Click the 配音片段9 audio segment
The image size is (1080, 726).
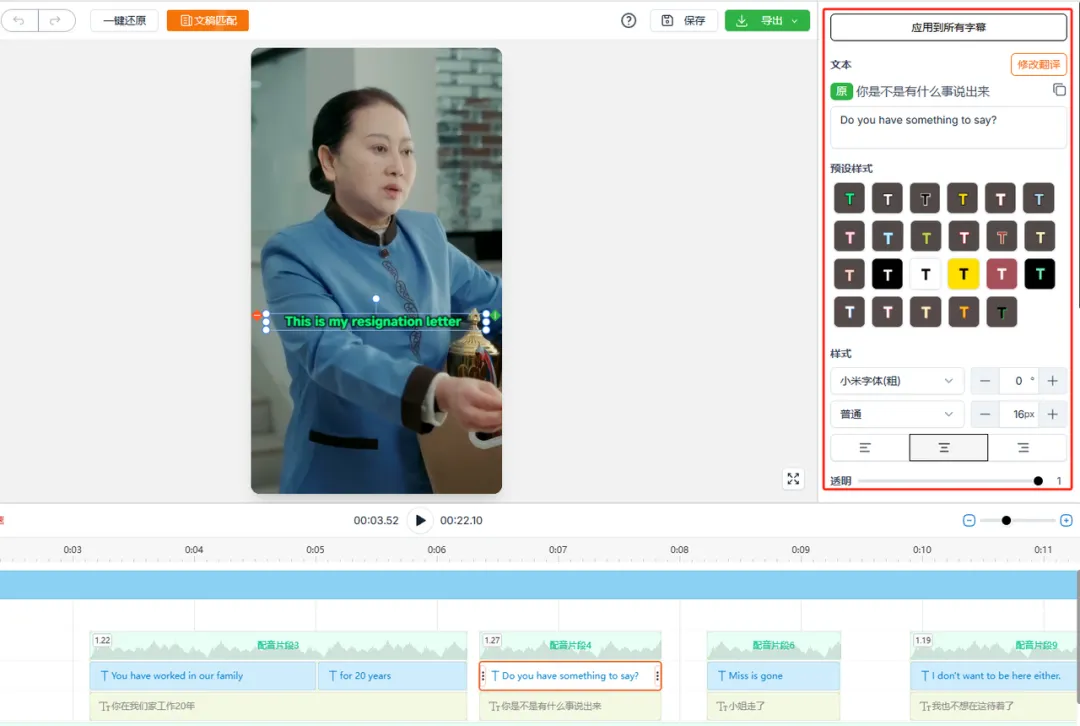click(x=995, y=645)
